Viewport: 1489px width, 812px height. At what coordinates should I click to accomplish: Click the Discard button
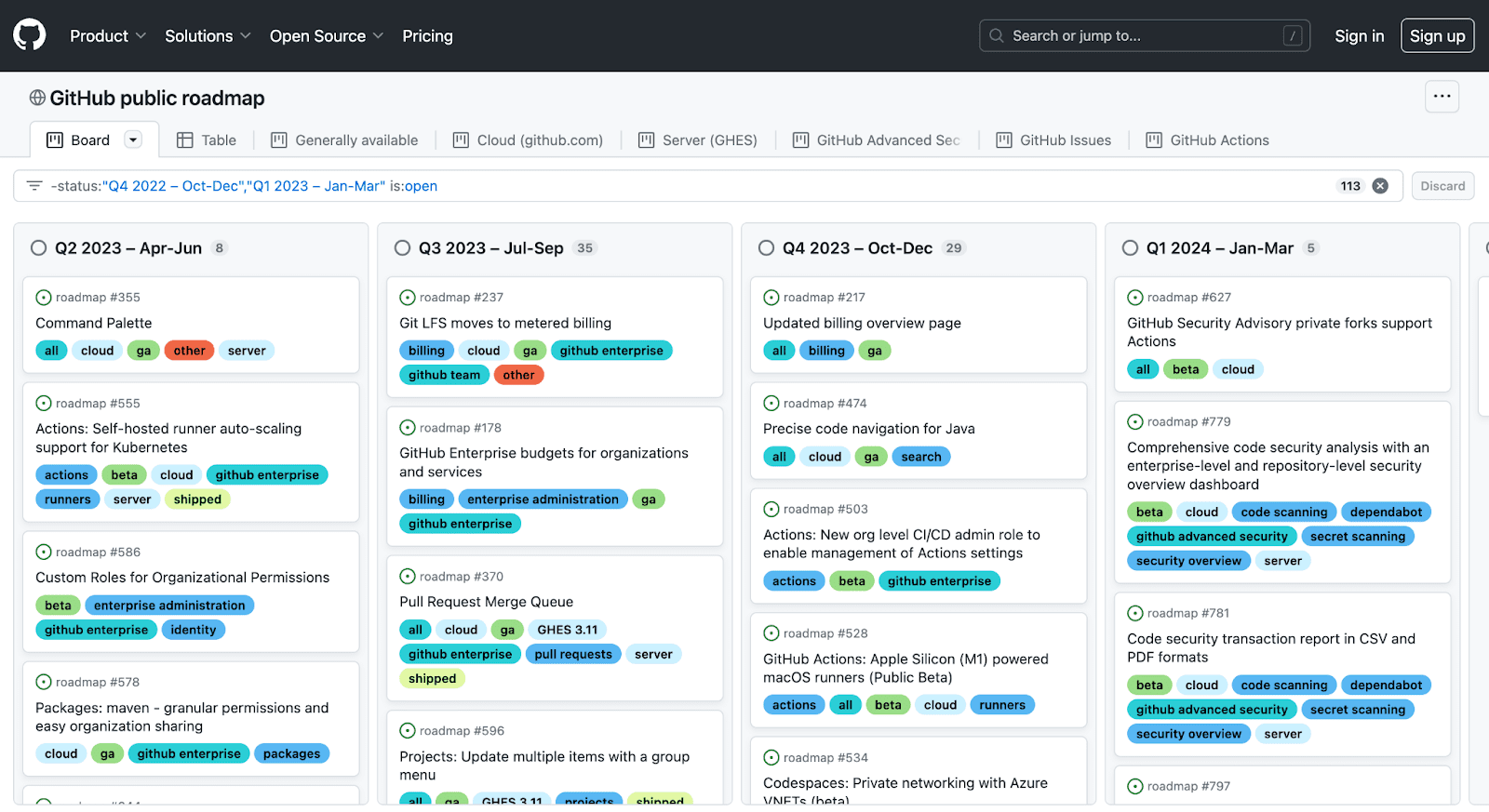pyautogui.click(x=1442, y=186)
